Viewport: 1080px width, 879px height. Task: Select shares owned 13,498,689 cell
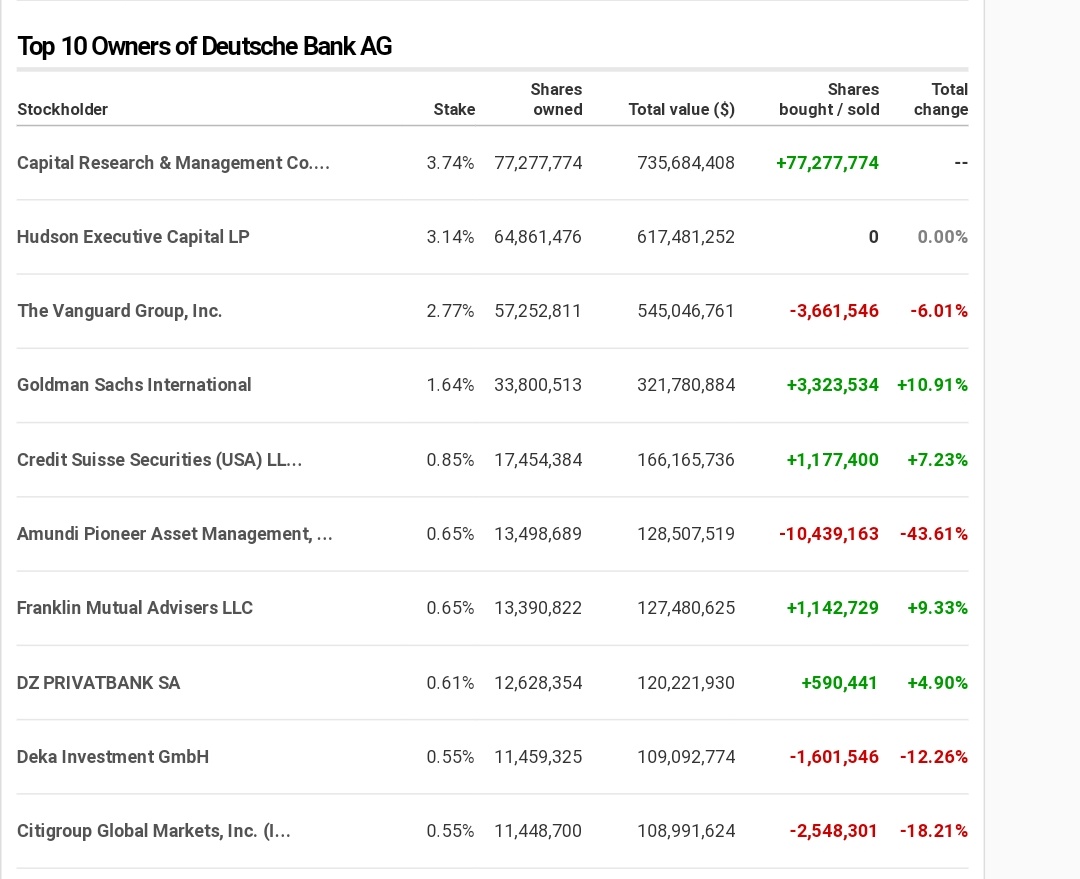[538, 534]
